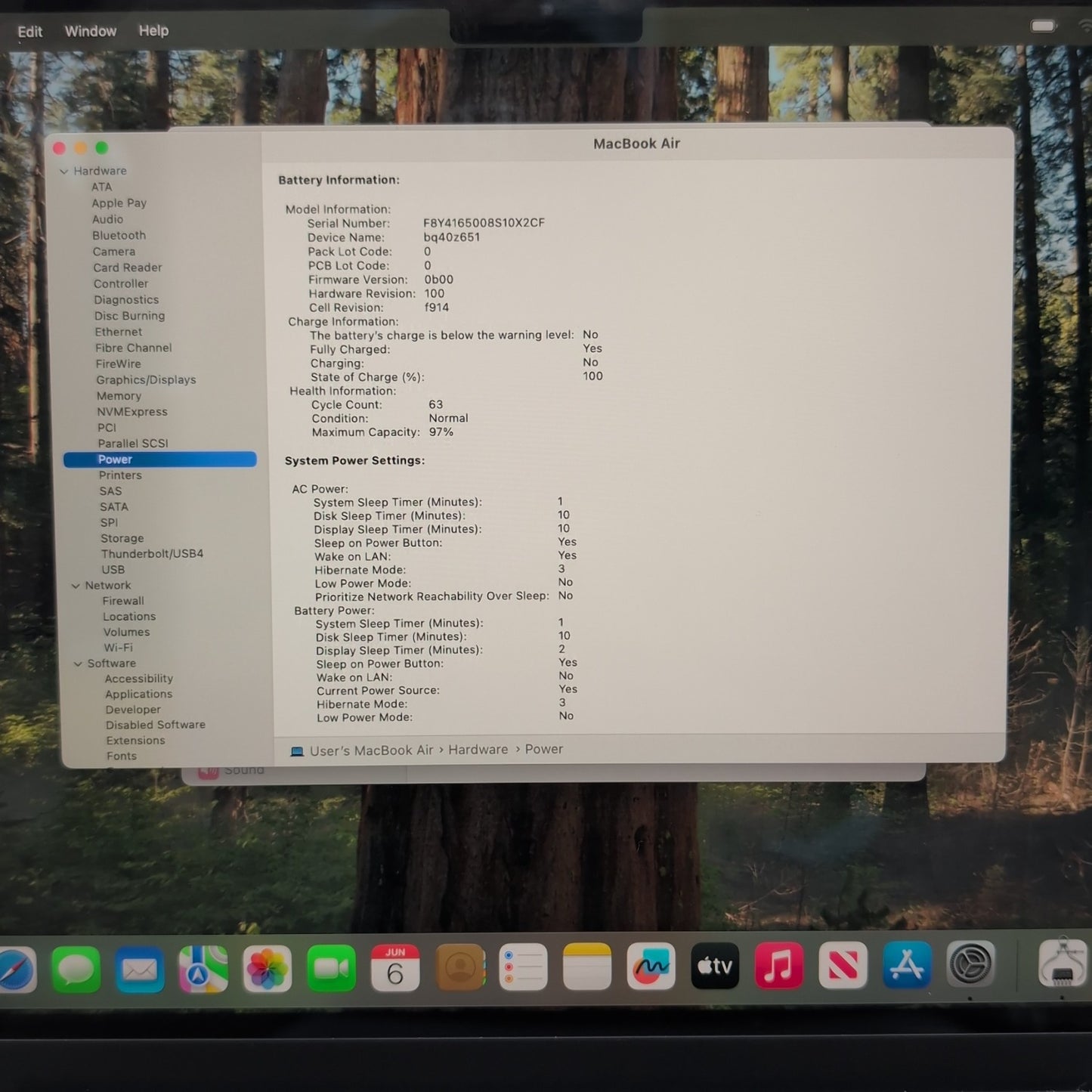Select Audio in the sidebar

(107, 219)
